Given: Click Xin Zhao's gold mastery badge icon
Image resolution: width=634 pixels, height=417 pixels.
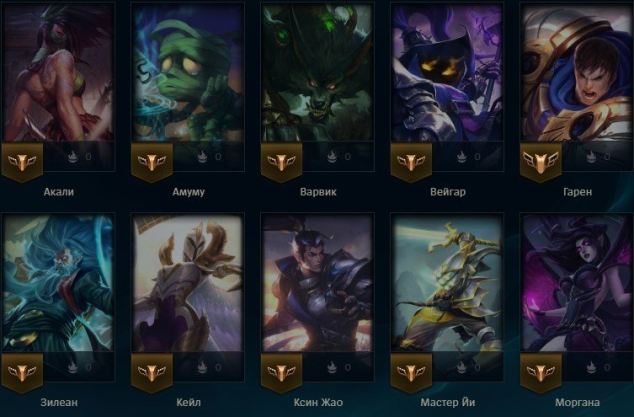Looking at the screenshot, I should coord(281,373).
